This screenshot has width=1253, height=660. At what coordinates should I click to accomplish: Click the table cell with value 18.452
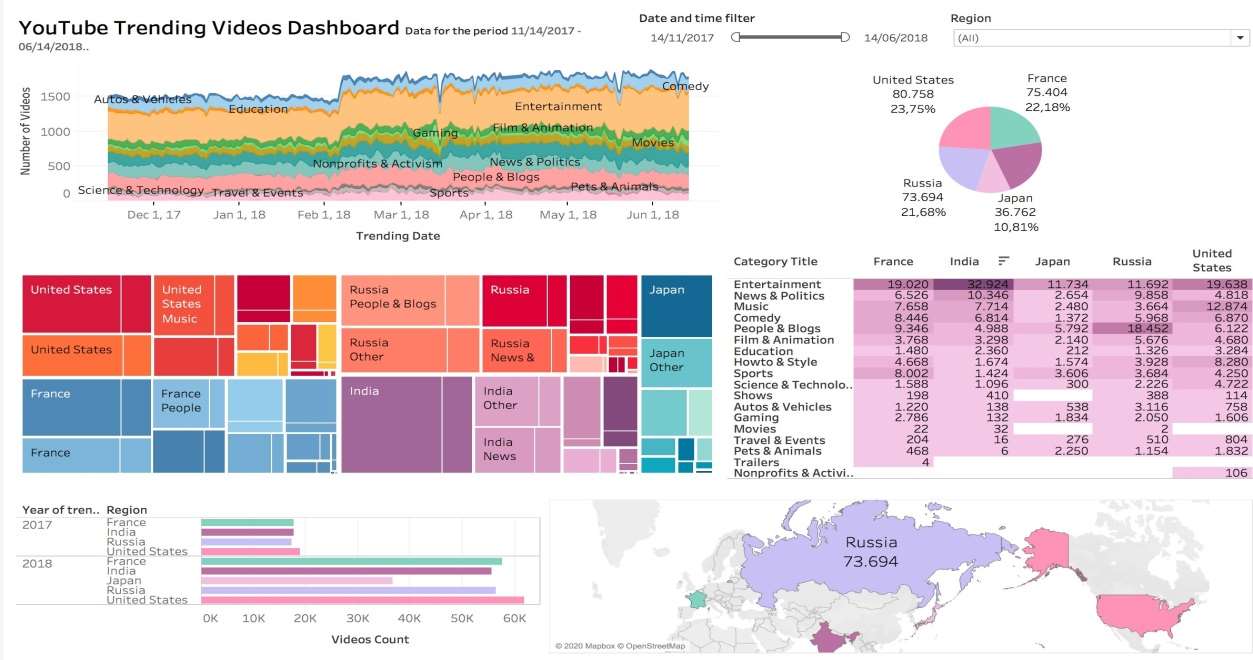[1132, 328]
